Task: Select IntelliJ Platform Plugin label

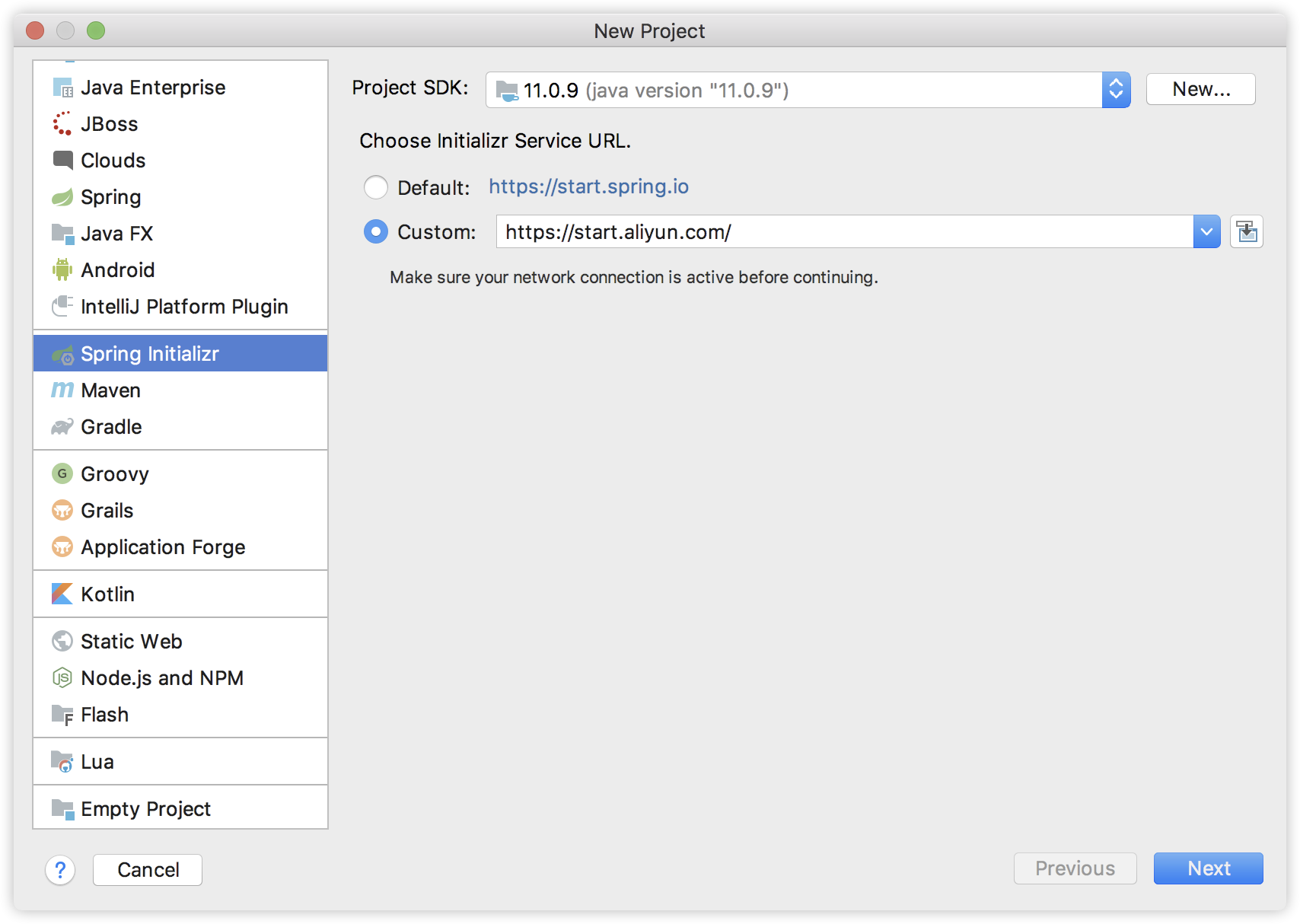Action: [185, 307]
